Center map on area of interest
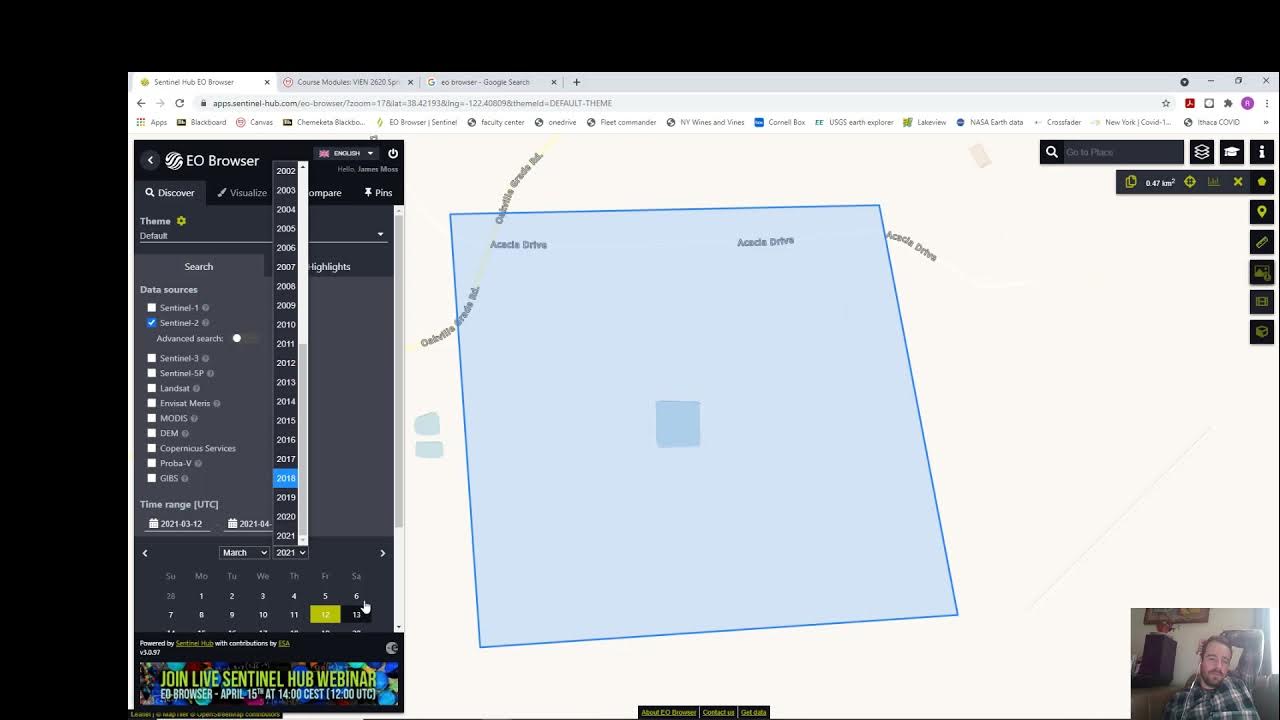Image resolution: width=1280 pixels, height=720 pixels. (x=1190, y=182)
